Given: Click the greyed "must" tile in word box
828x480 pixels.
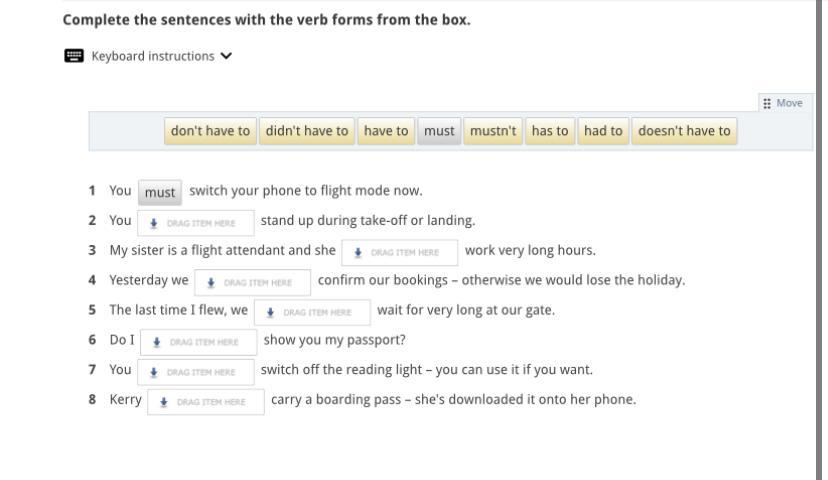Looking at the screenshot, I should (439, 131).
